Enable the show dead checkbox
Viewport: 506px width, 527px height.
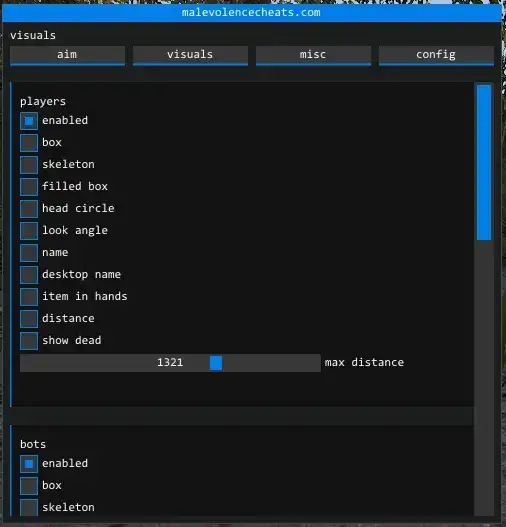(29, 341)
